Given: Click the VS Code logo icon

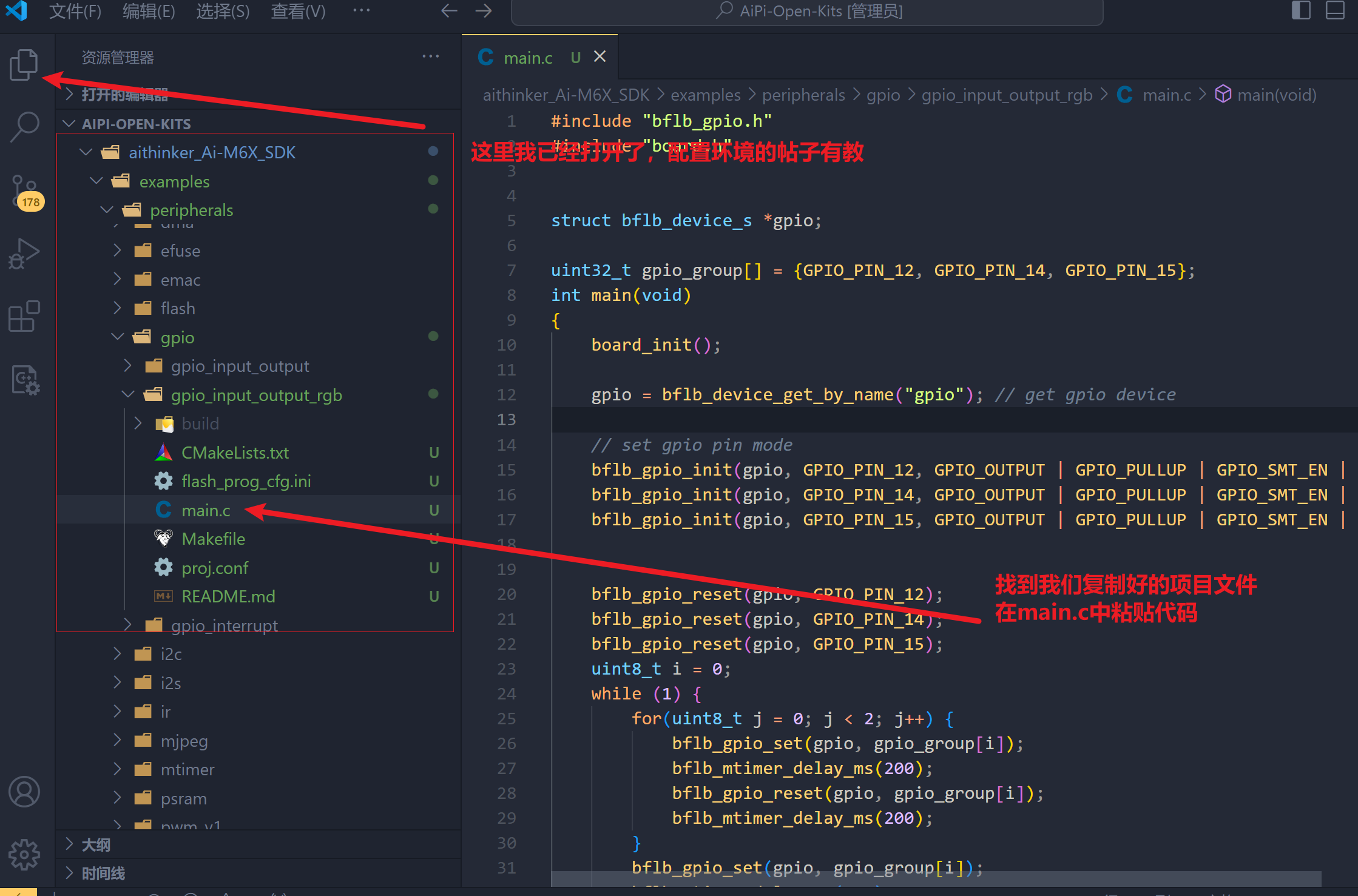Looking at the screenshot, I should [x=16, y=11].
